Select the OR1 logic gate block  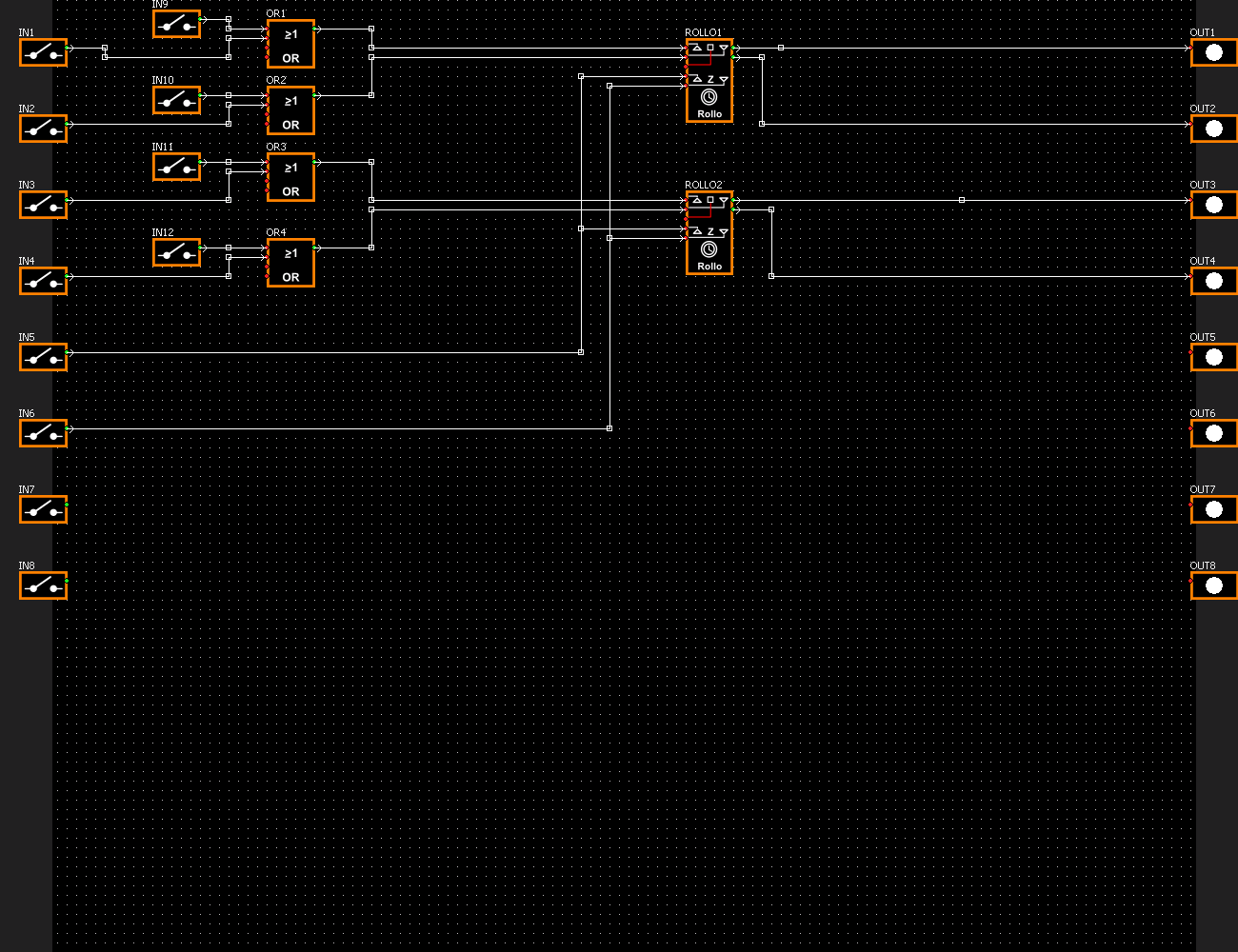click(290, 45)
